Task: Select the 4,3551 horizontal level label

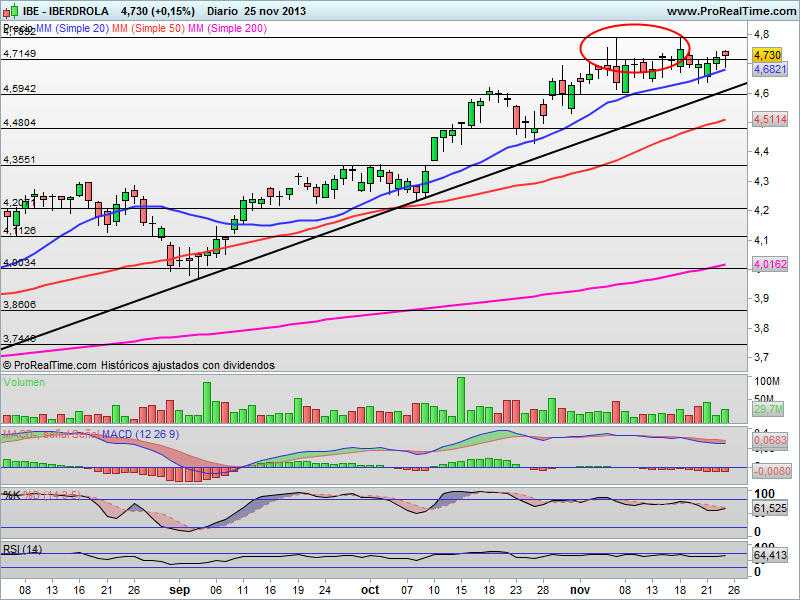Action: tap(19, 160)
